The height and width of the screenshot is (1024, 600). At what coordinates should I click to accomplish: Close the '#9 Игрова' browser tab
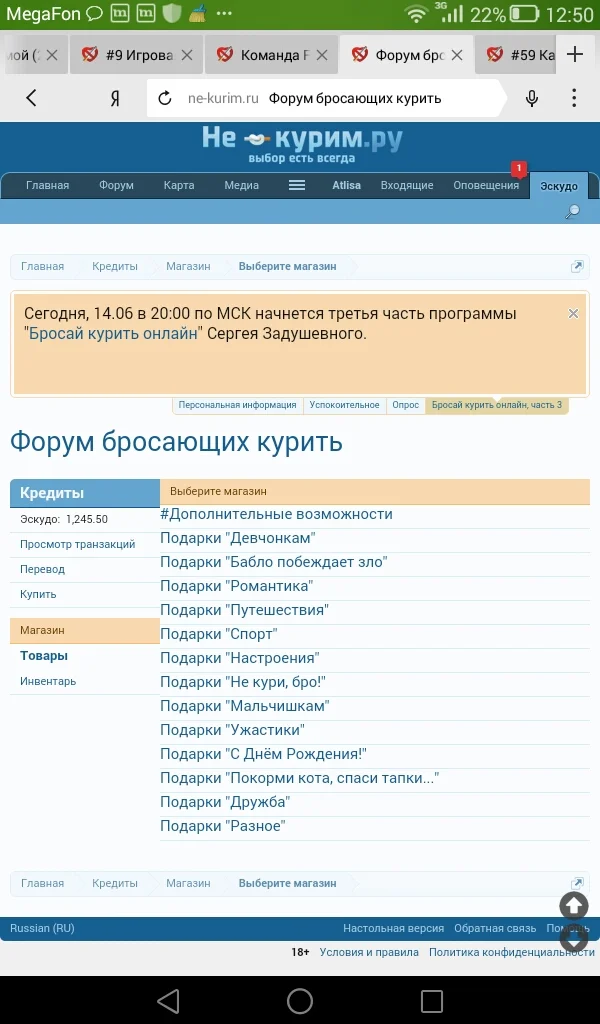pos(187,56)
